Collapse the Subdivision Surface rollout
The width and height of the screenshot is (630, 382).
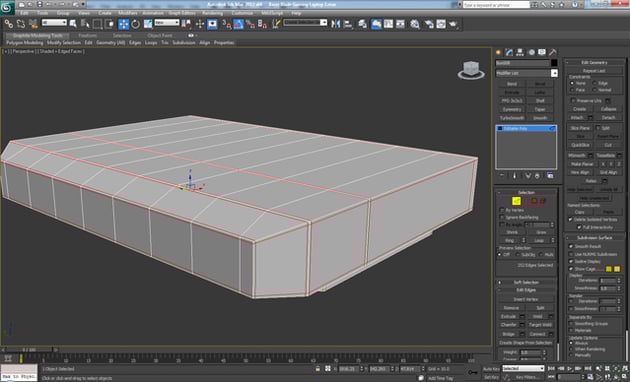(594, 237)
